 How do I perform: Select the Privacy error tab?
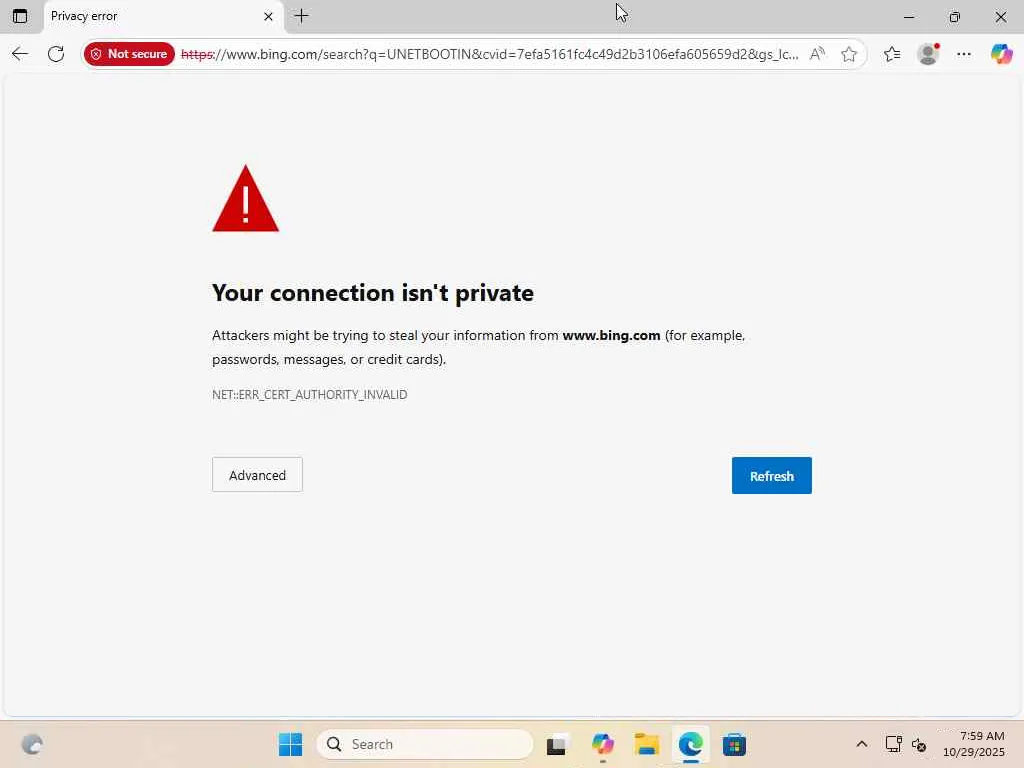pos(163,16)
